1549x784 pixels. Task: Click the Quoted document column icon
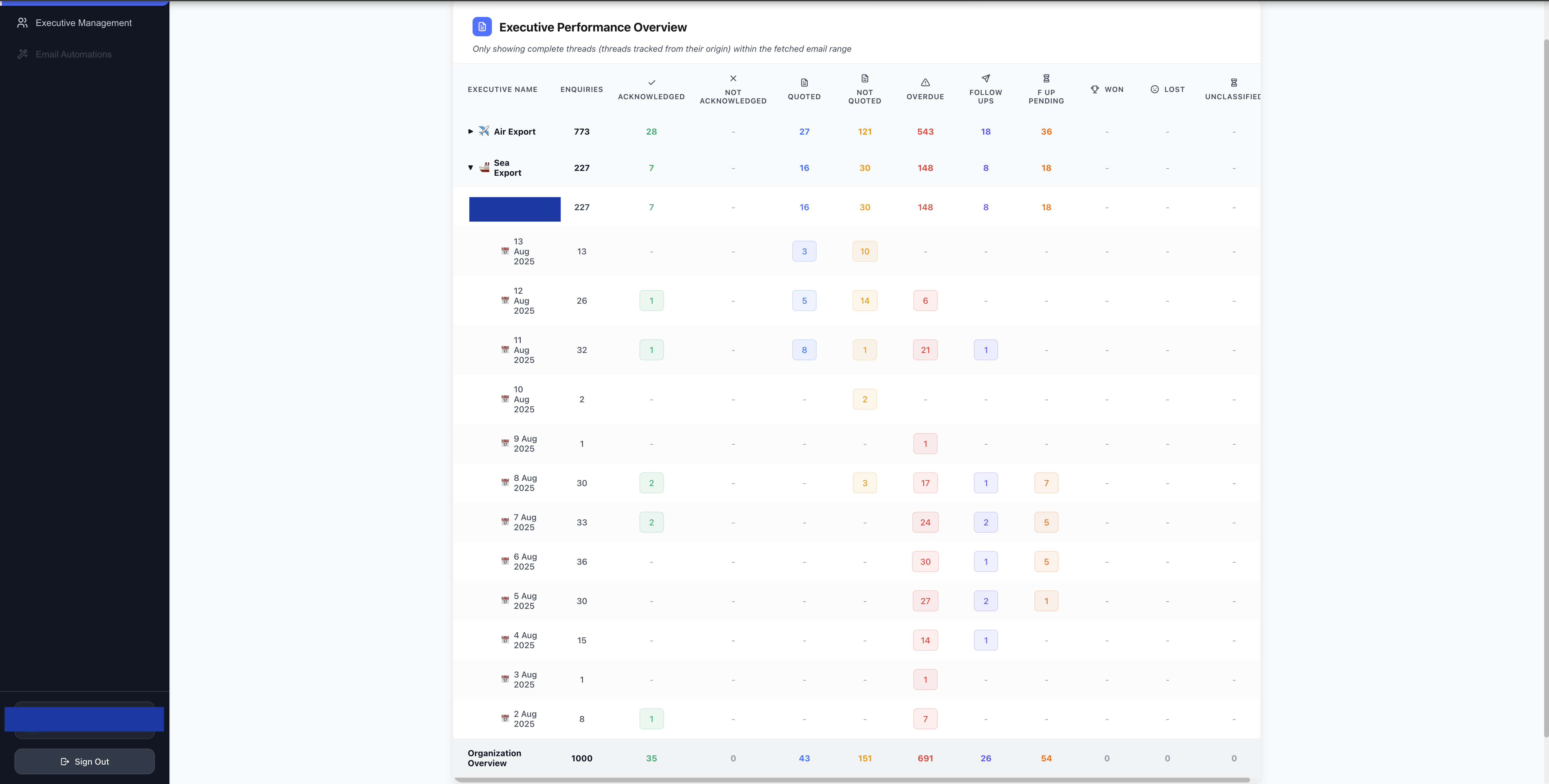coord(804,82)
